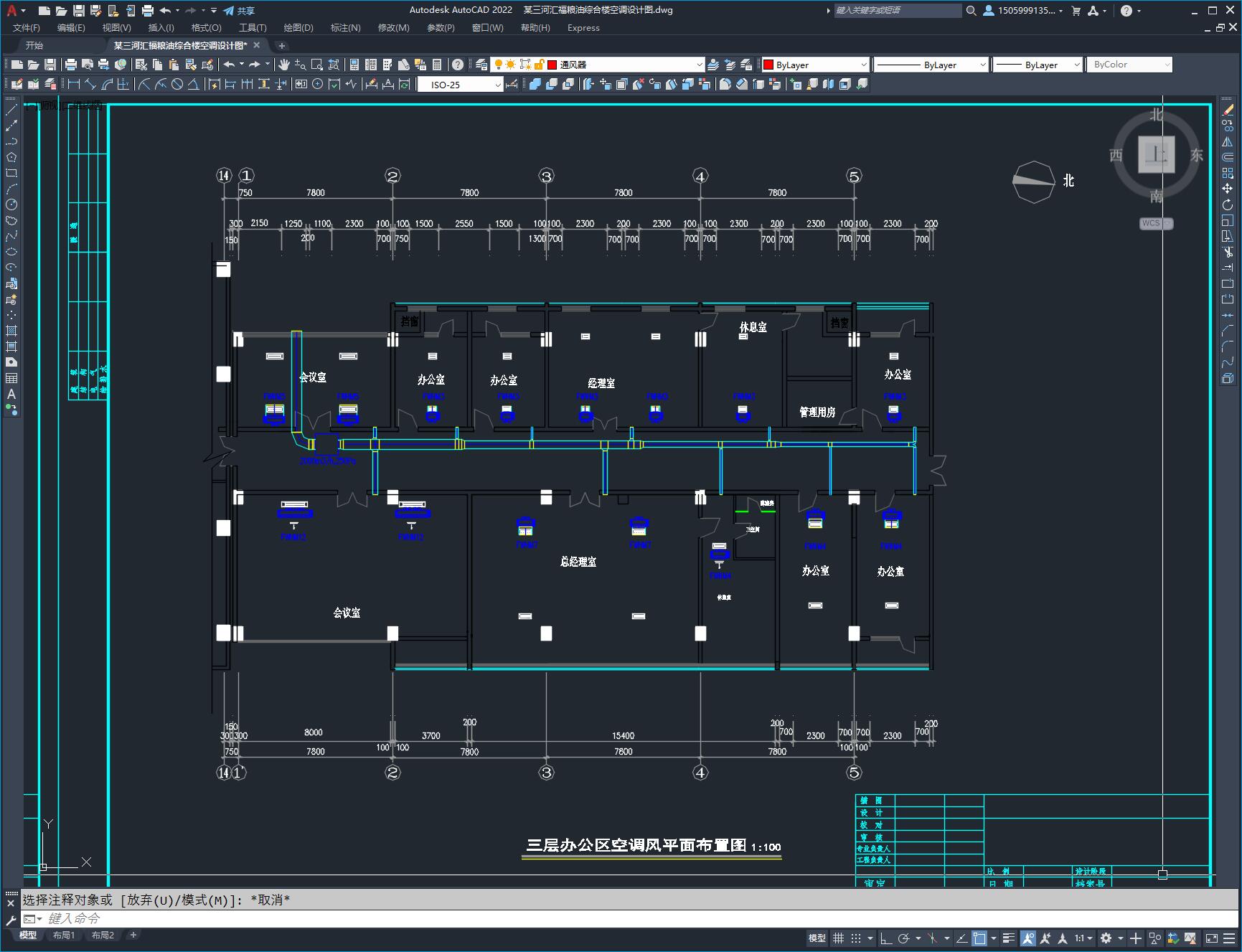Screen dimensions: 1242x952
Task: Open the ByLayer color dropdown
Action: (814, 65)
